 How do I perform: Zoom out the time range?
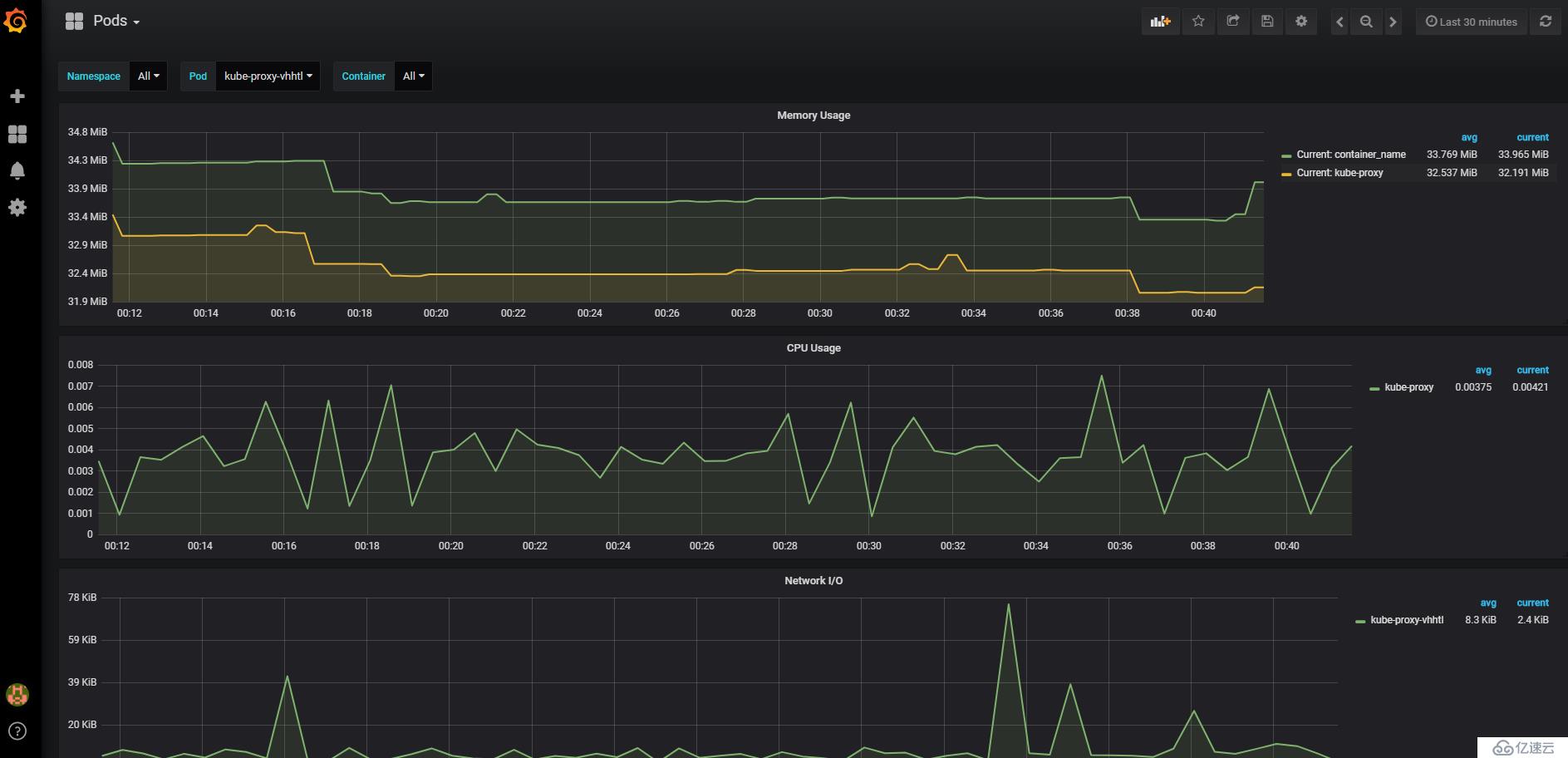(1366, 22)
